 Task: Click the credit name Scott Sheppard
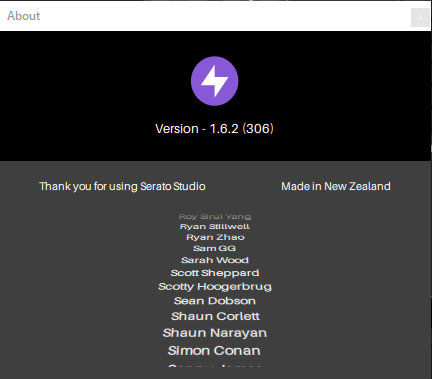tap(215, 273)
